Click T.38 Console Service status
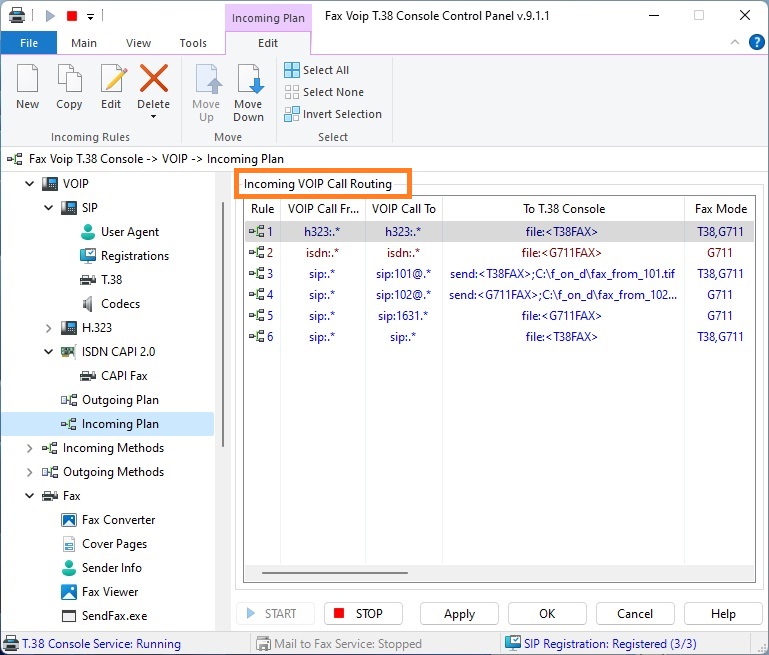Viewport: 769px width, 655px height. pos(93,644)
